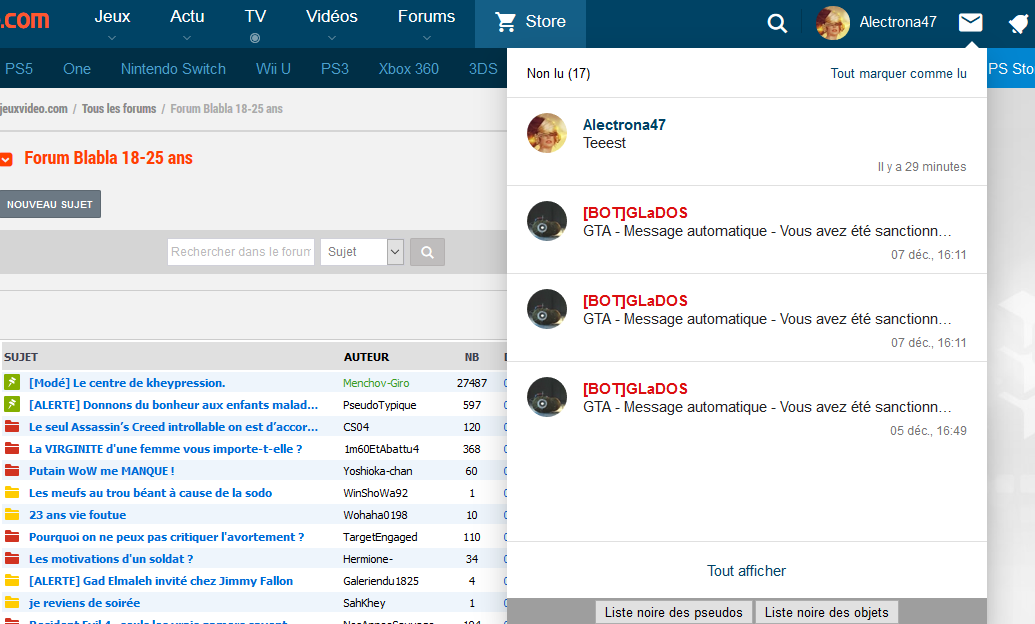This screenshot has height=624, width=1035.
Task: Open the search magnifier in header
Action: coord(777,23)
